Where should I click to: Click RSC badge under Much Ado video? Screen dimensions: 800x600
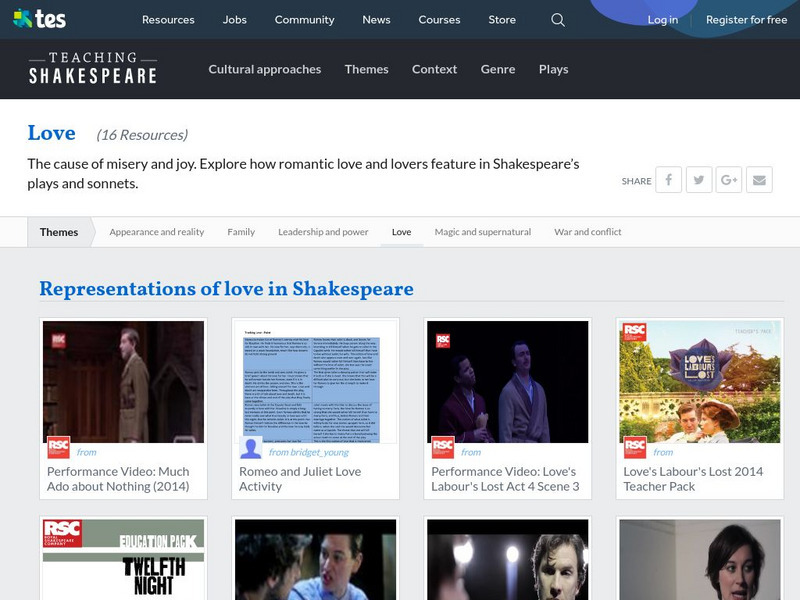pyautogui.click(x=59, y=447)
